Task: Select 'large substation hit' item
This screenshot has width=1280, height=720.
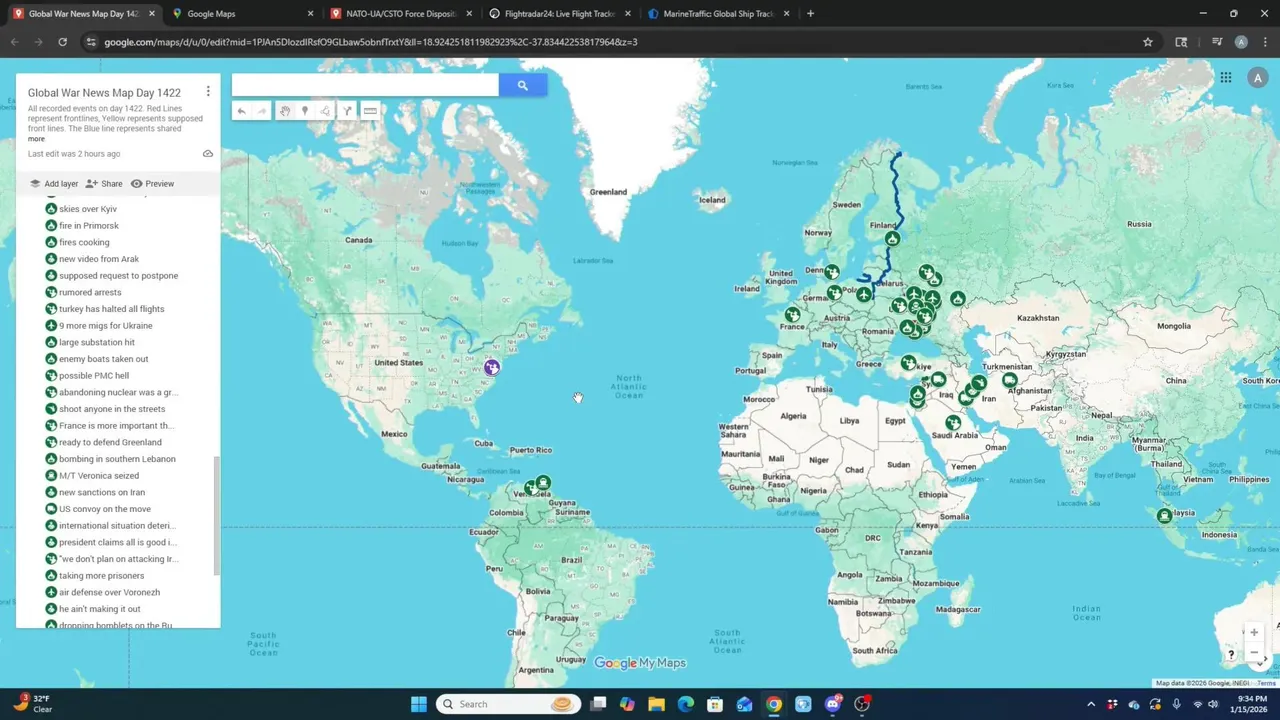Action: tap(97, 342)
